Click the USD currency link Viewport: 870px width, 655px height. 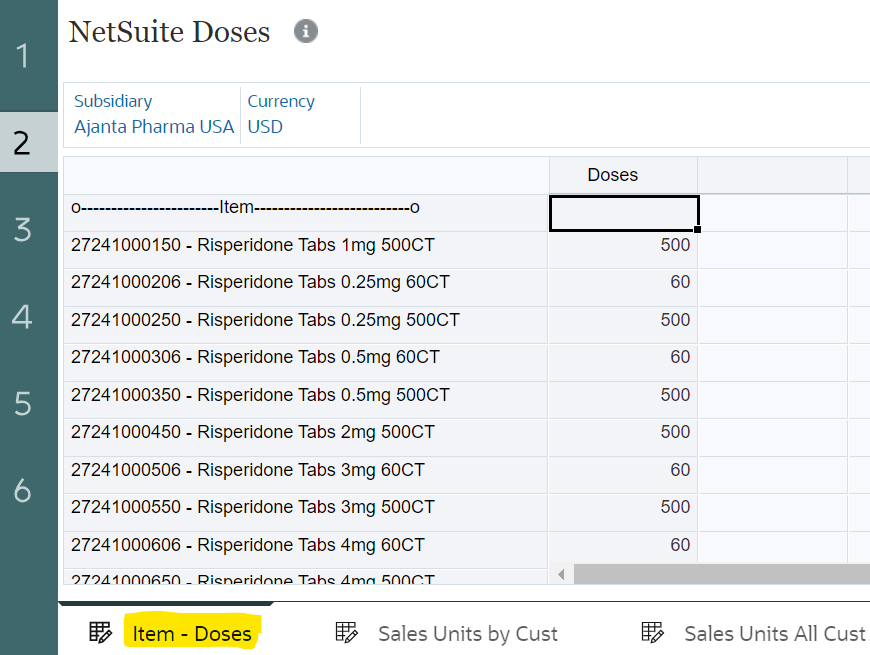[265, 127]
